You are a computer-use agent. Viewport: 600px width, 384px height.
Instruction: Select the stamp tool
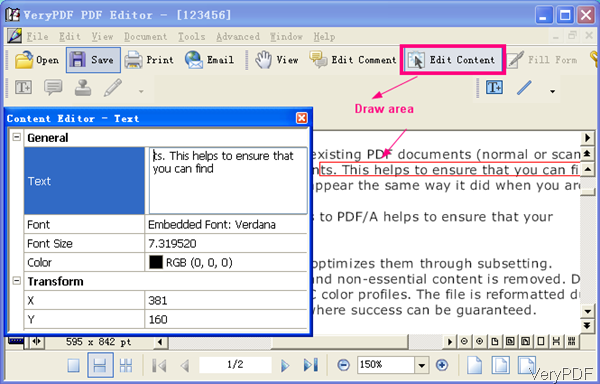click(83, 88)
